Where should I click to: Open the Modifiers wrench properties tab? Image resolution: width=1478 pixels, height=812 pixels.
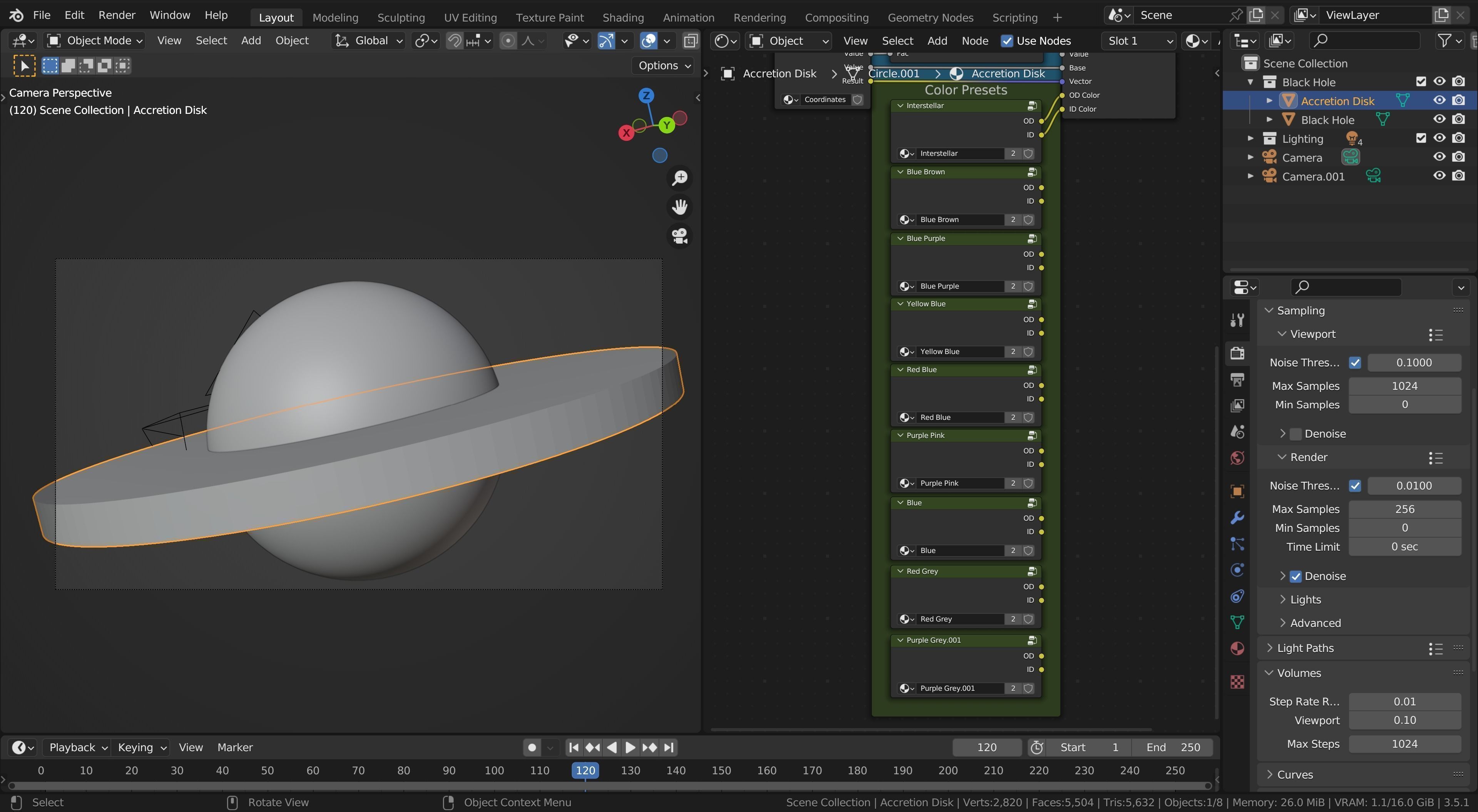[x=1237, y=517]
